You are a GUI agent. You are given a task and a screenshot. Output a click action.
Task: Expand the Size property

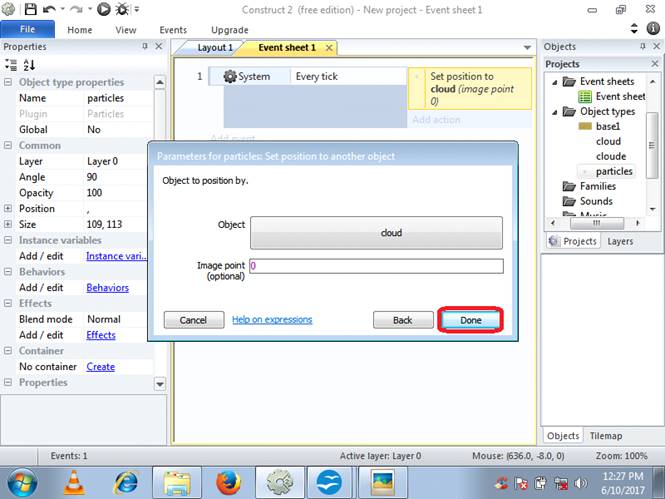[8, 224]
